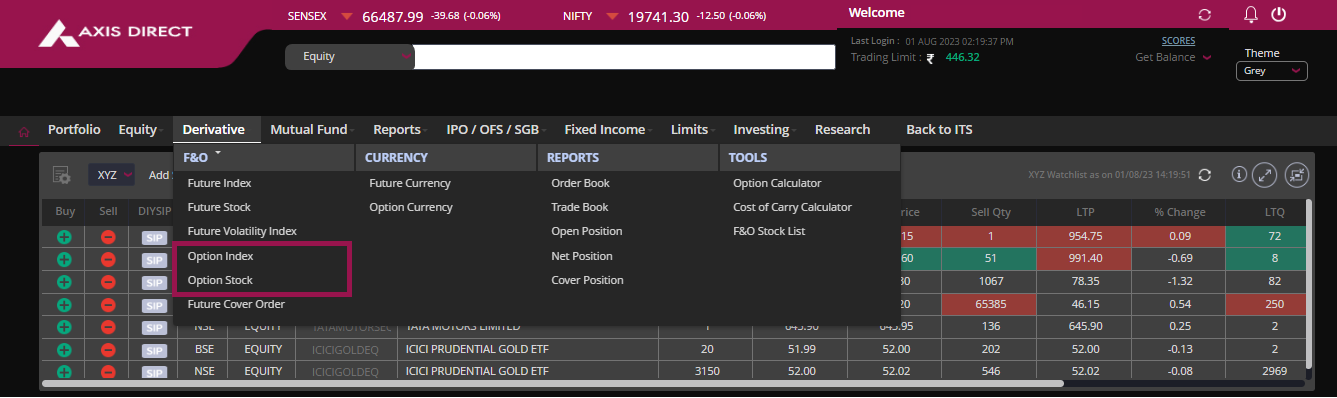Click Sell minus icon in LTP 954.75 row
The image size is (1337, 398).
click(108, 237)
